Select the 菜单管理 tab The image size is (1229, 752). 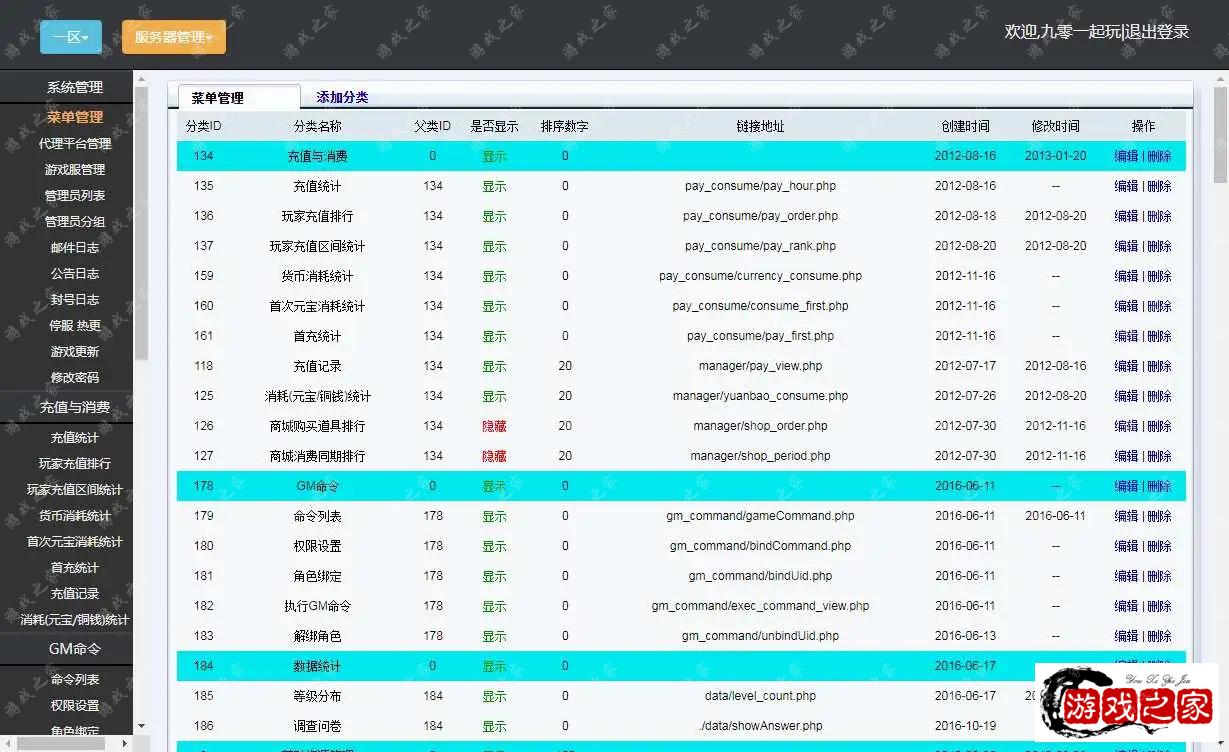(217, 98)
